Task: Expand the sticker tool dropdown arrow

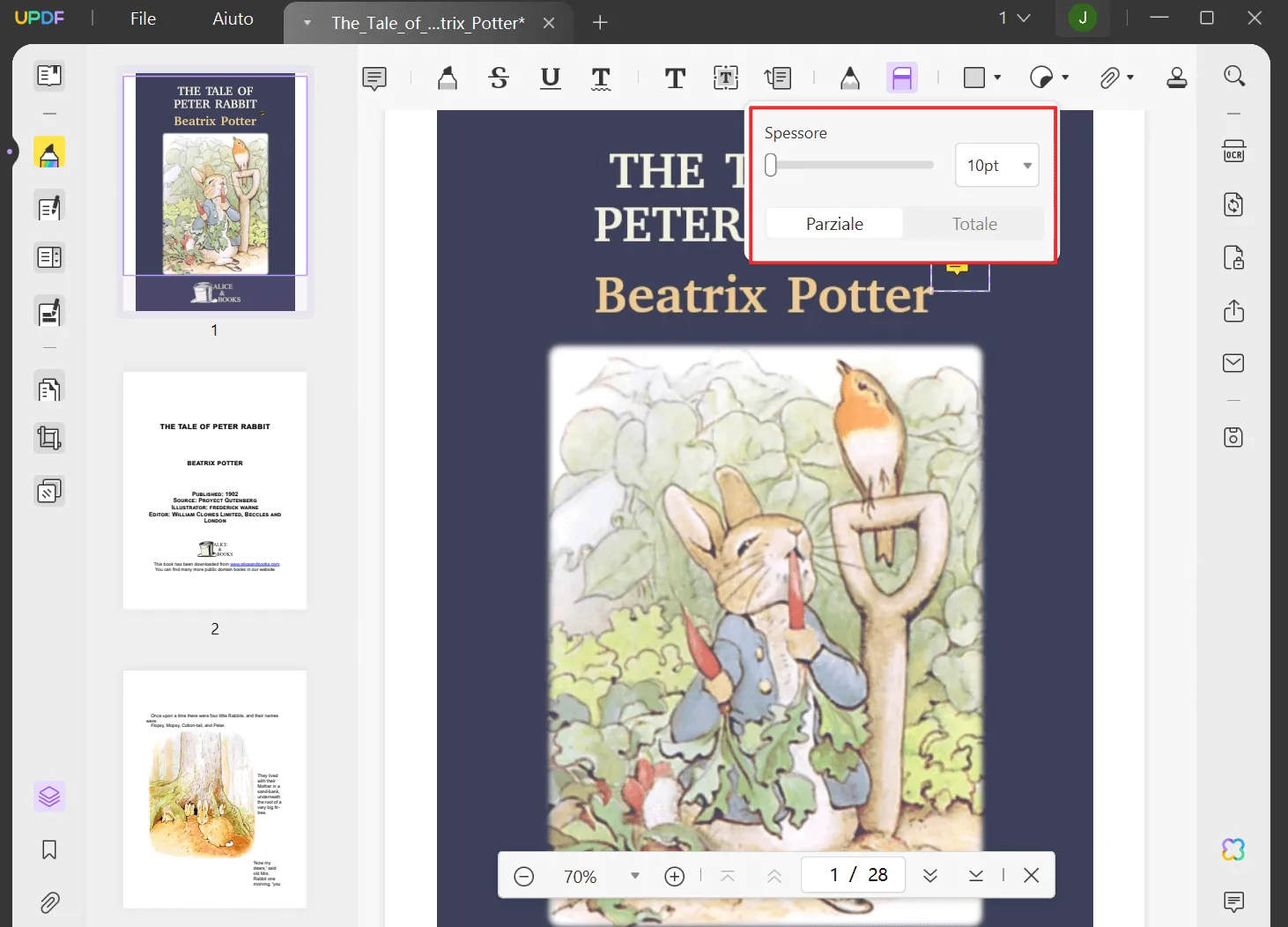Action: coord(1065,78)
